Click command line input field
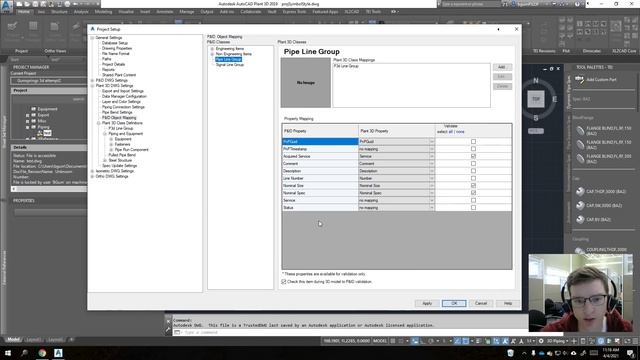Image resolution: width=640 pixels, height=360 pixels. (x=351, y=333)
